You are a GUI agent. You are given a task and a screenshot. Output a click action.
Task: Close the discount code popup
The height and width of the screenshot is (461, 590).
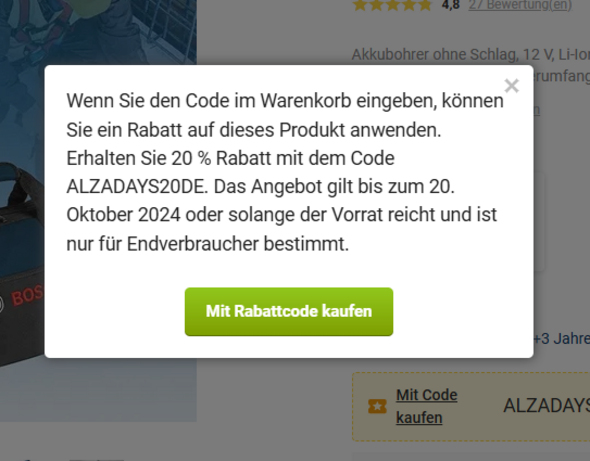coord(511,86)
